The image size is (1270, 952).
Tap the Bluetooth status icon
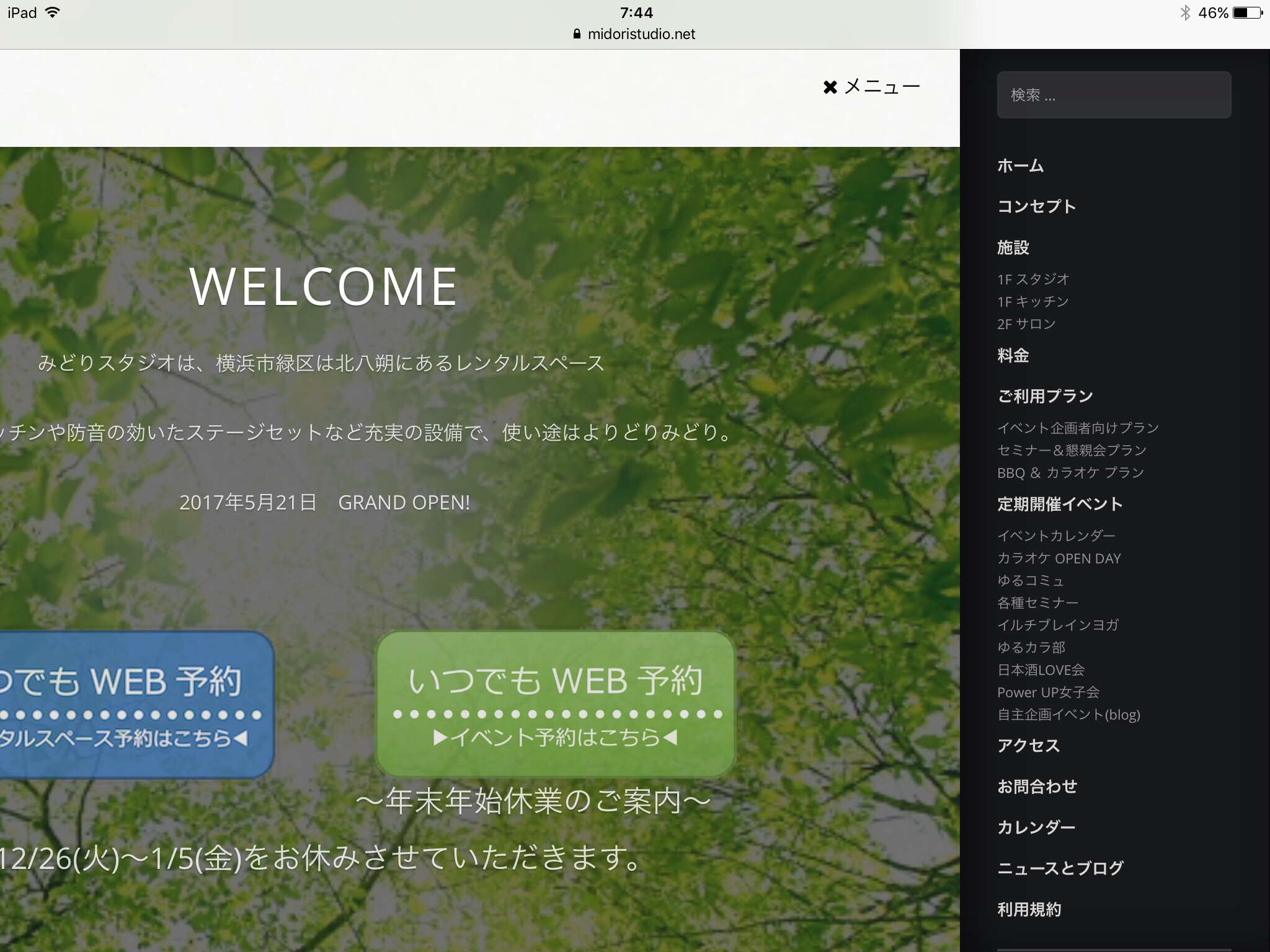click(x=1185, y=13)
